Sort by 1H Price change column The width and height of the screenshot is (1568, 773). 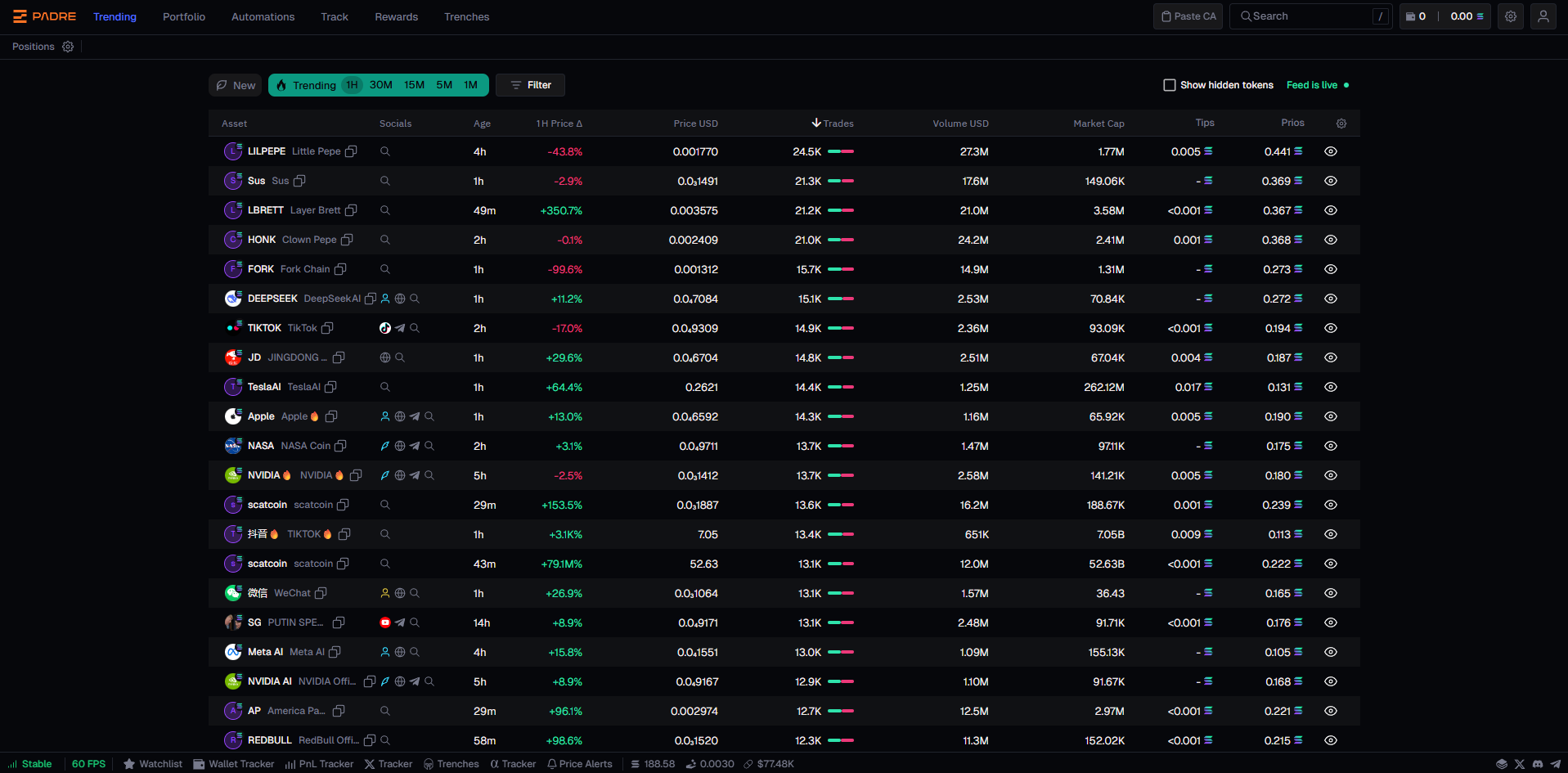pos(559,124)
